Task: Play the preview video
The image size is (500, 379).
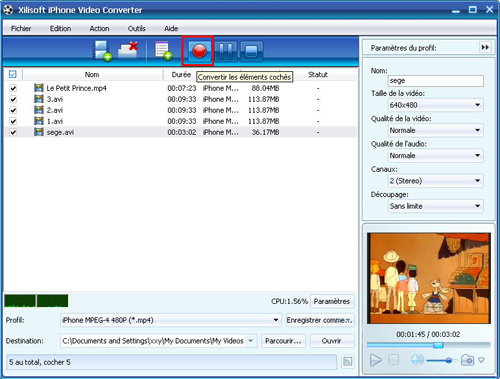Action: point(376,360)
